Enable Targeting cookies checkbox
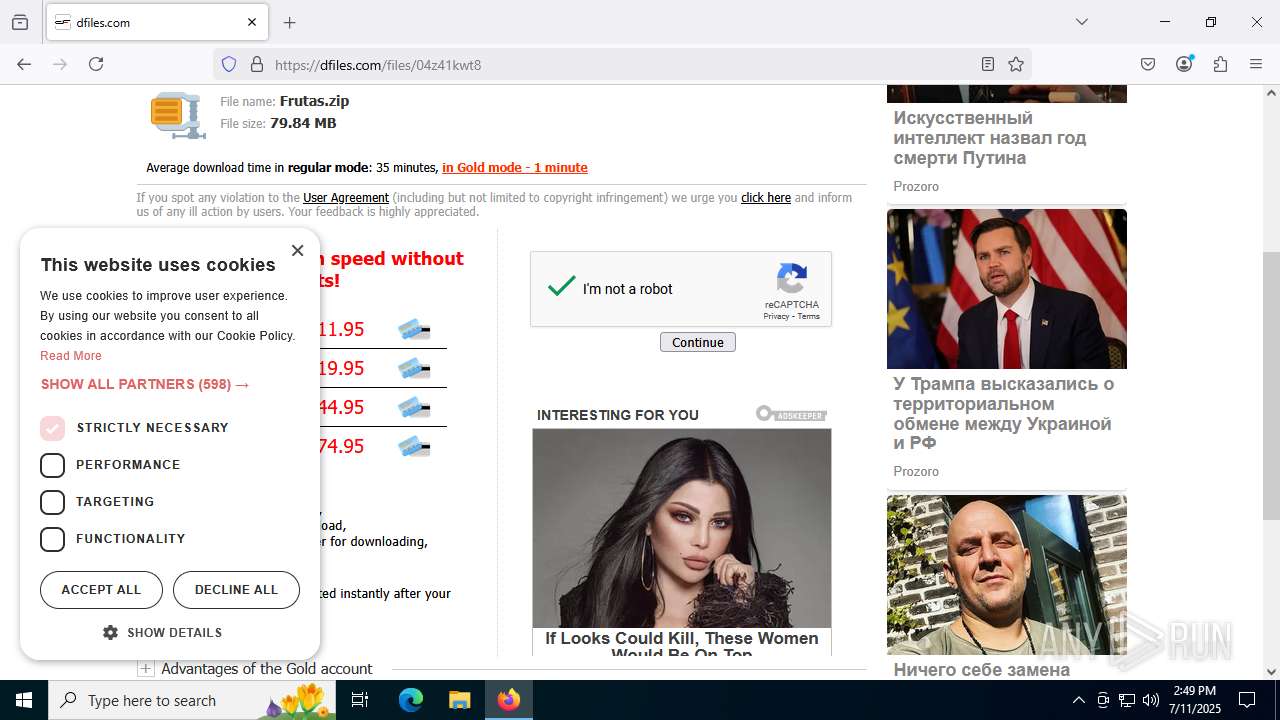1280x720 pixels. pos(52,502)
